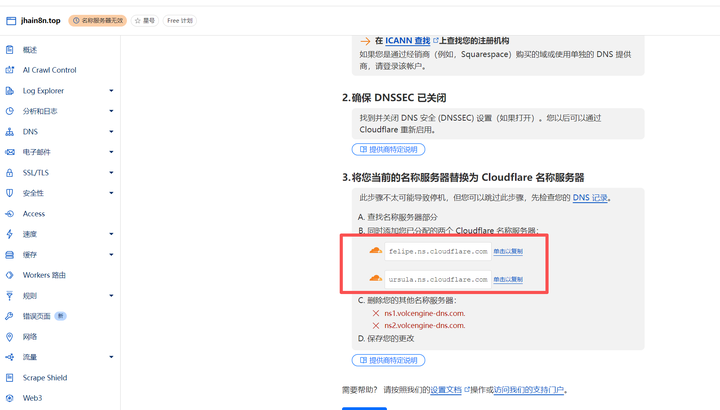Click 提供商特定说明 below step 3
This screenshot has width=720, height=410.
[388, 360]
